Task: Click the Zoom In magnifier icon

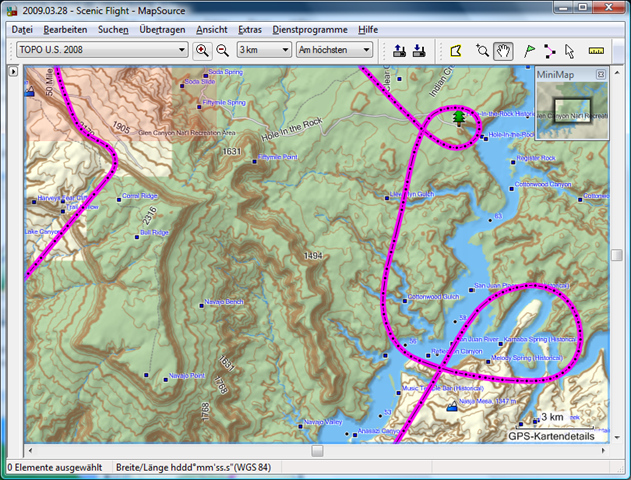Action: (x=203, y=50)
